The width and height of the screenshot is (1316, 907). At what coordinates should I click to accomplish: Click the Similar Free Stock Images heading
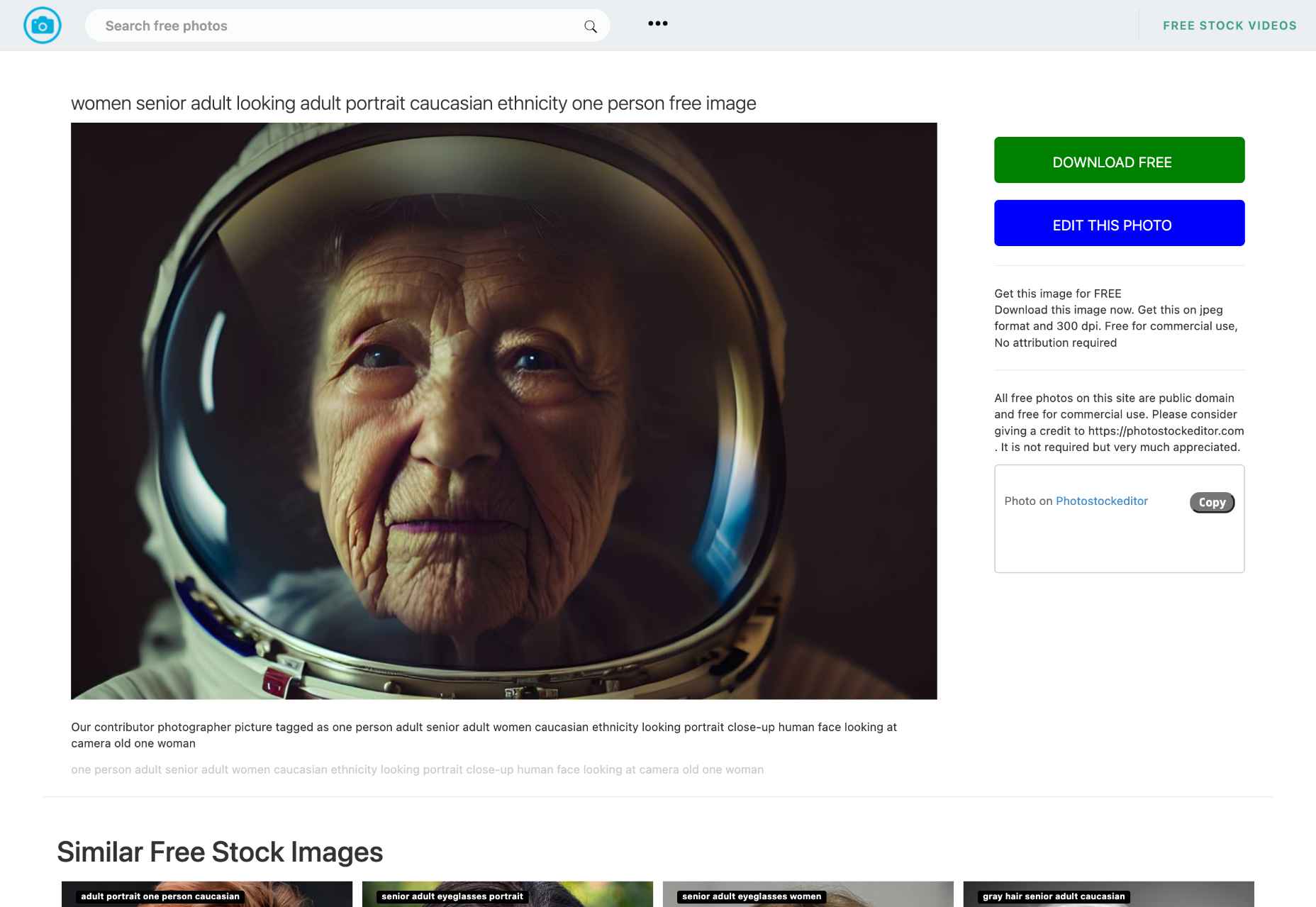220,852
